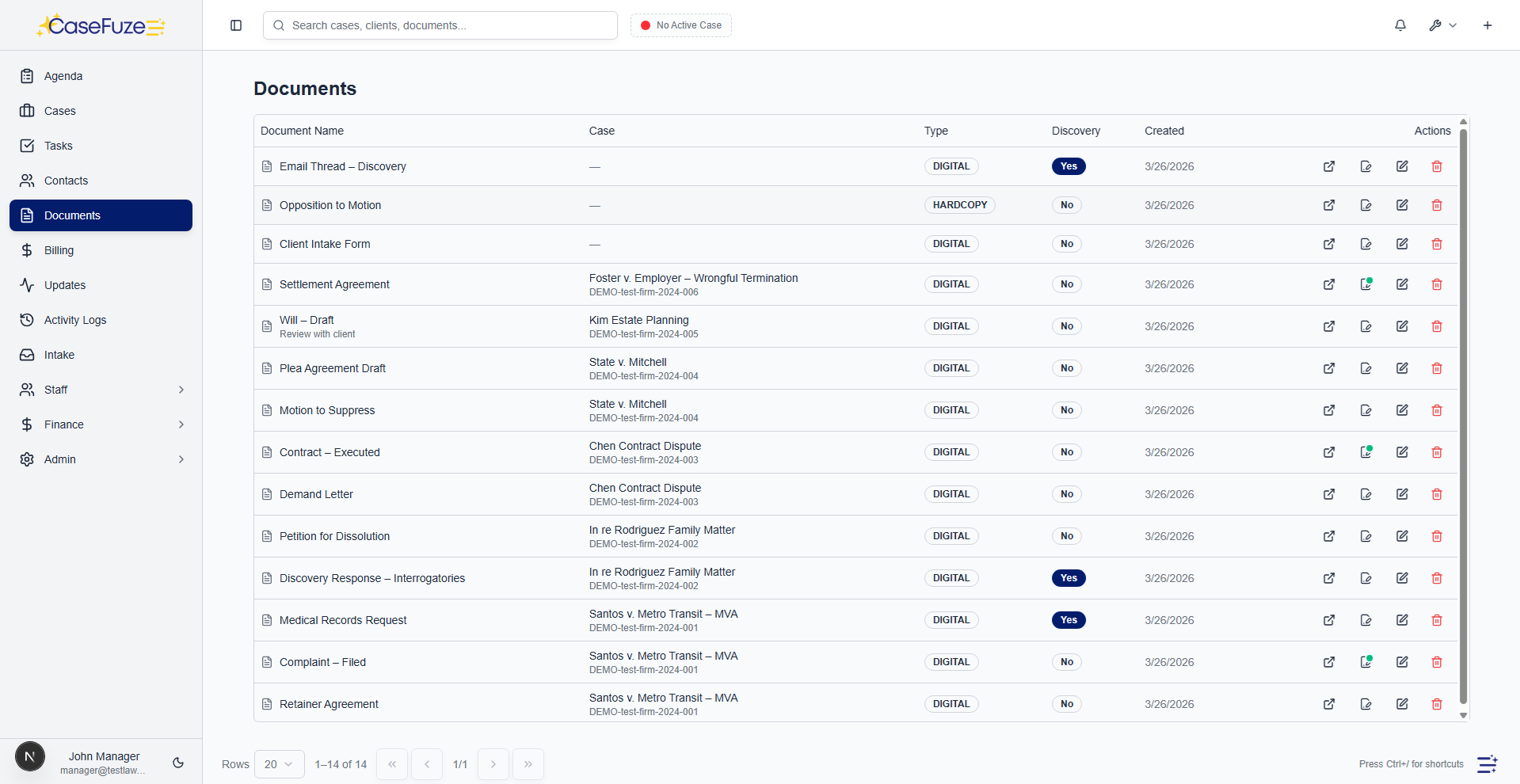Go to the Billing page
The height and width of the screenshot is (784, 1520).
pyautogui.click(x=59, y=250)
